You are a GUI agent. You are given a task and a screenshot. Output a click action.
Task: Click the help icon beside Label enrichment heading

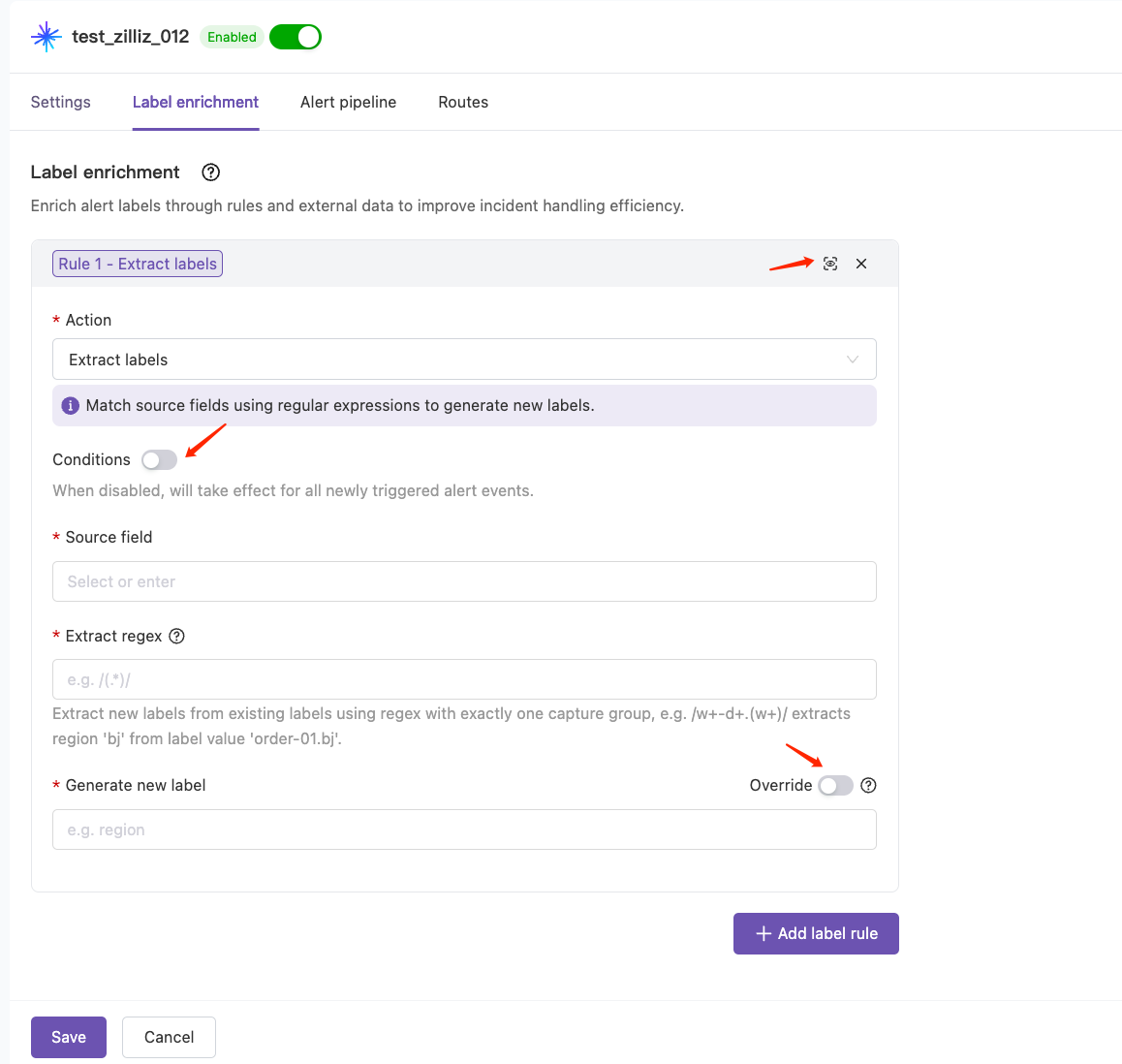pyautogui.click(x=210, y=172)
